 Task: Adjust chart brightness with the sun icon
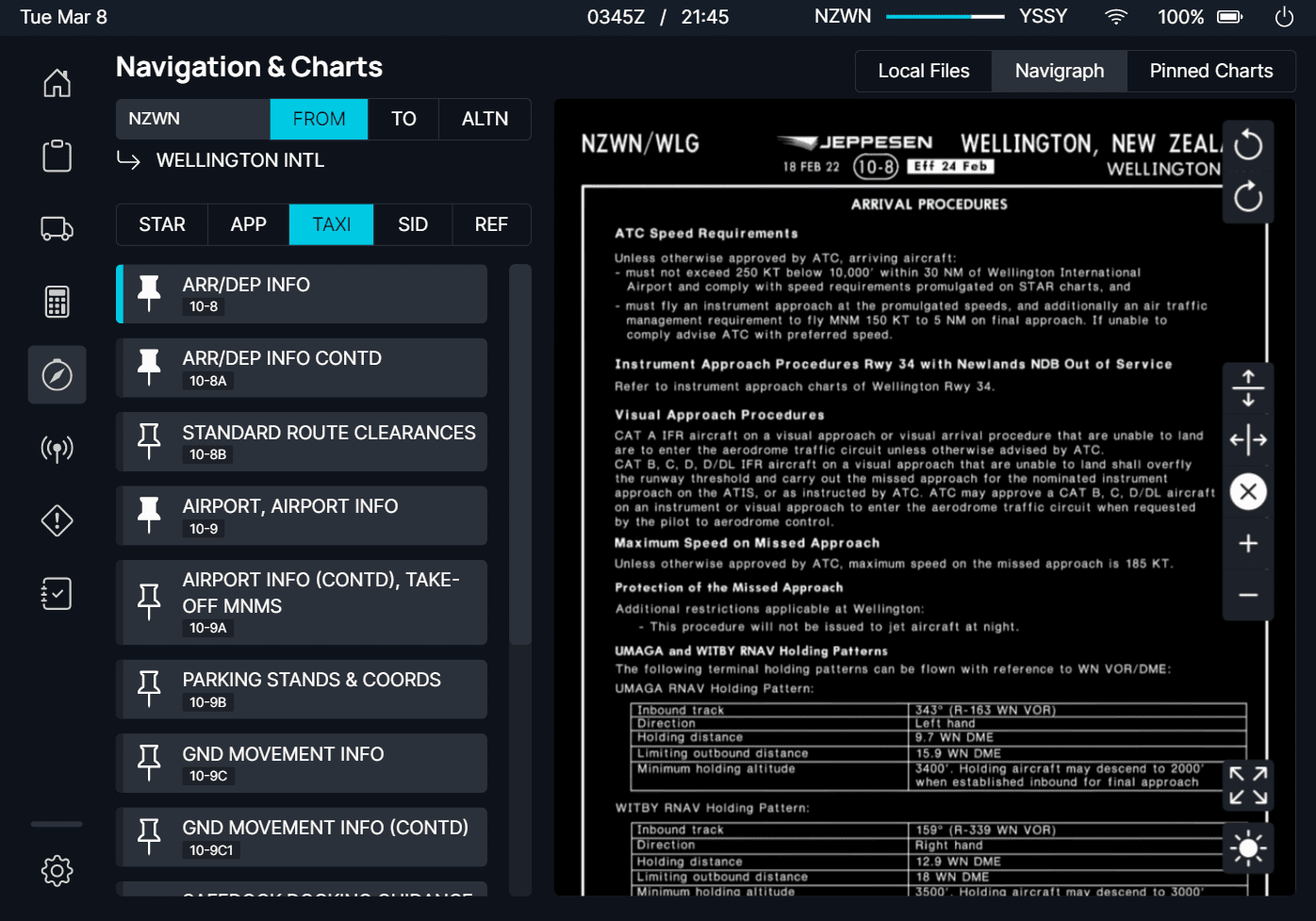pyautogui.click(x=1247, y=847)
